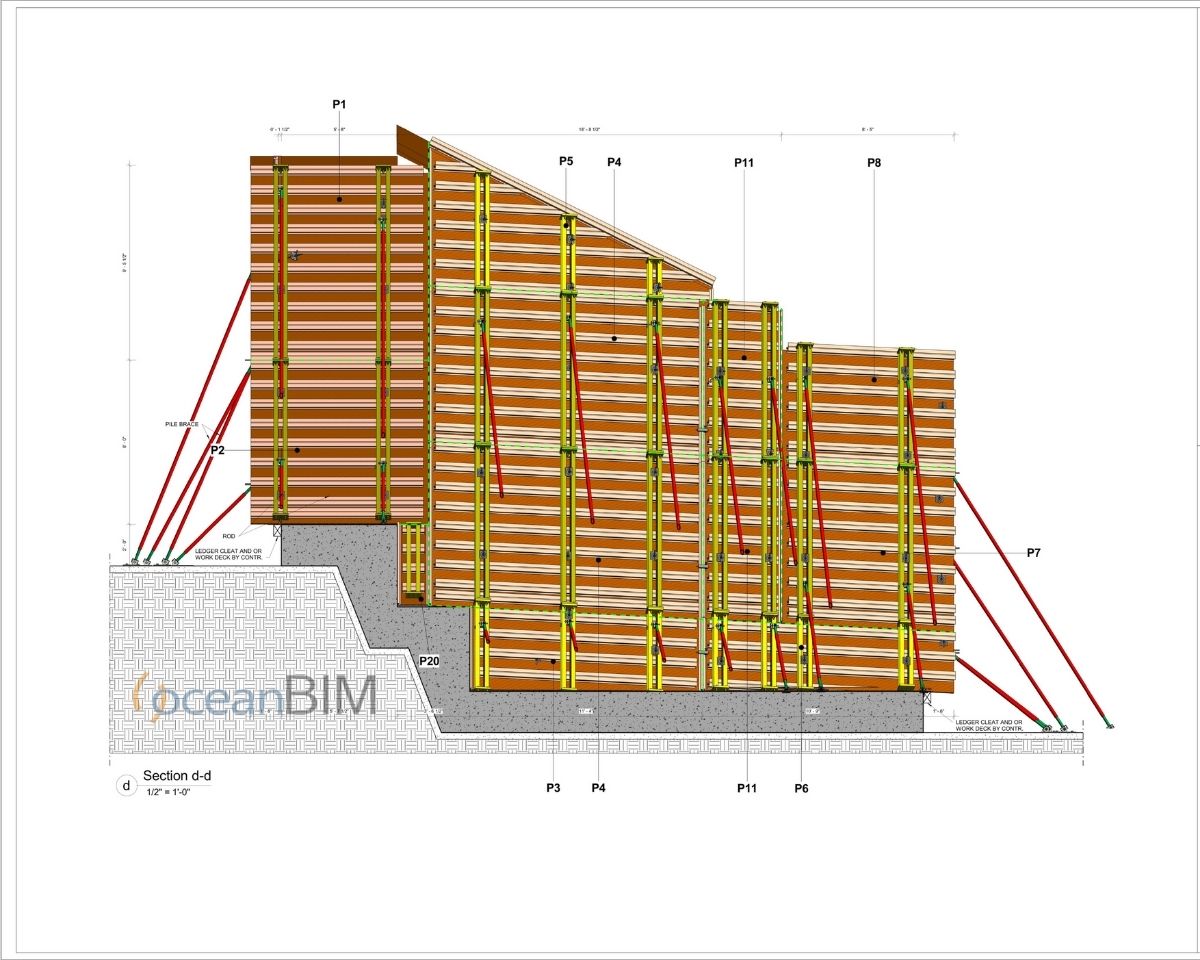
Task: Select the PILE BRACE annotation text
Action: point(180,426)
